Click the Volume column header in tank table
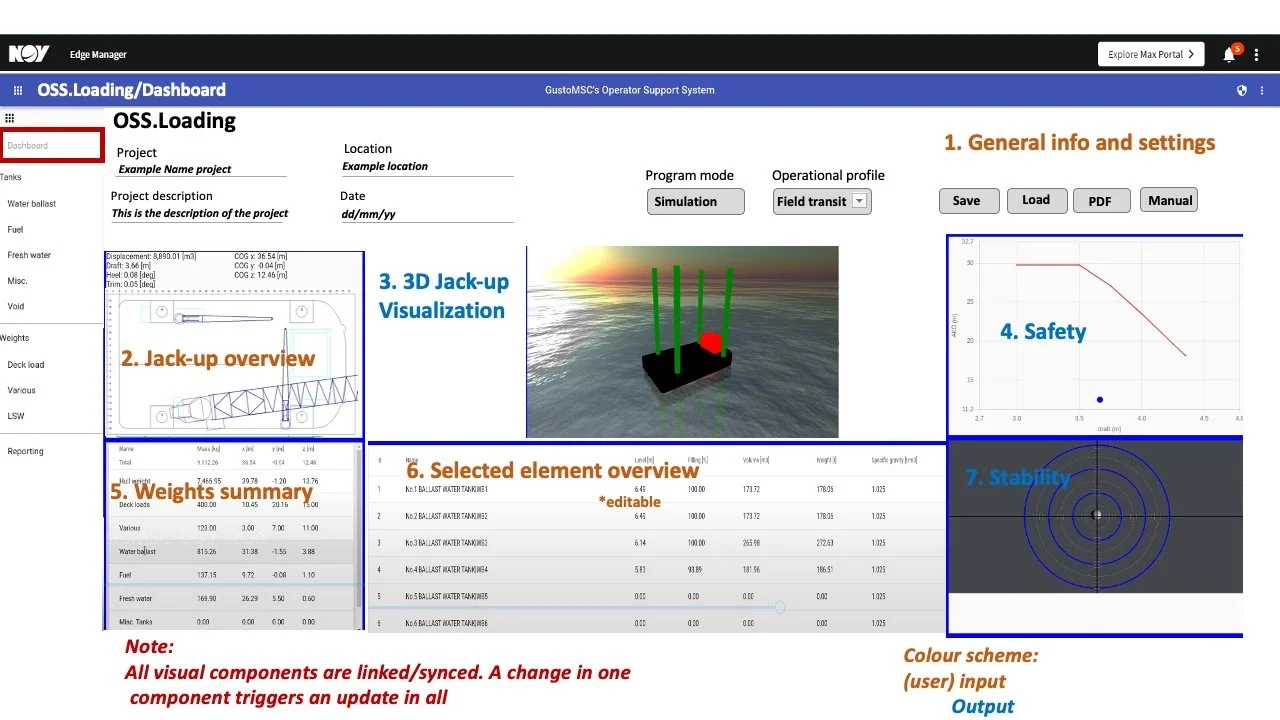 click(758, 460)
